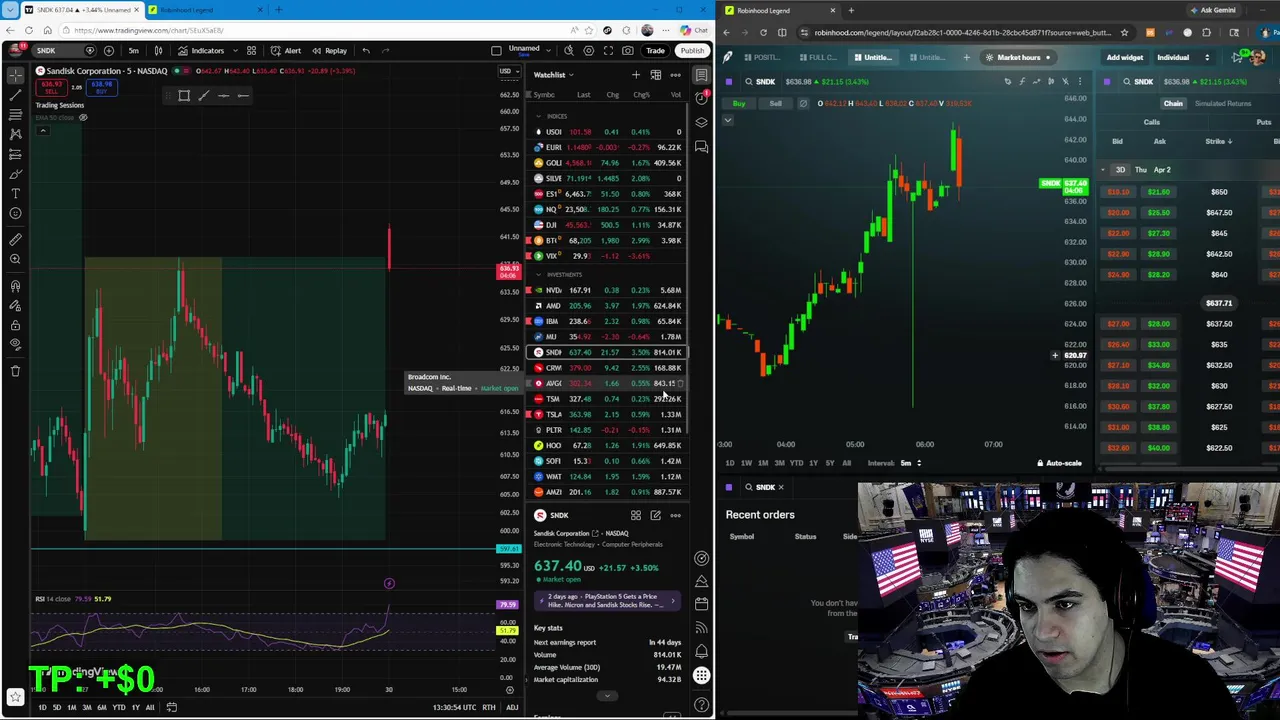Click the SNDK details edit note icon
This screenshot has height=720, width=1280.
[655, 515]
